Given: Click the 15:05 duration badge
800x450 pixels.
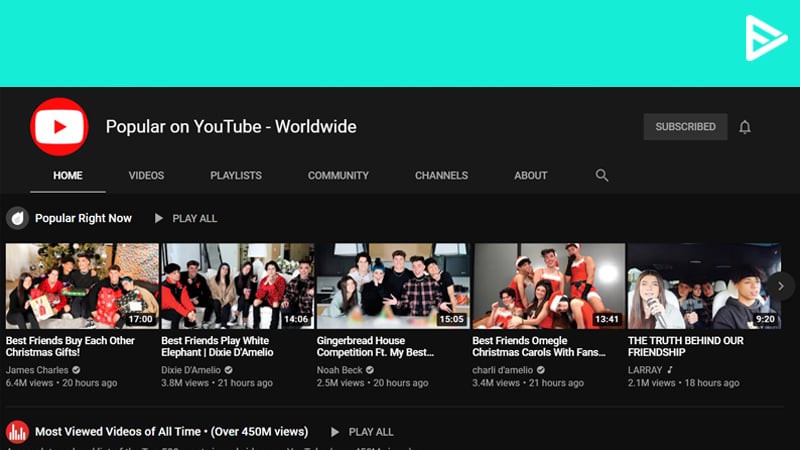Looking at the screenshot, I should pos(452,319).
